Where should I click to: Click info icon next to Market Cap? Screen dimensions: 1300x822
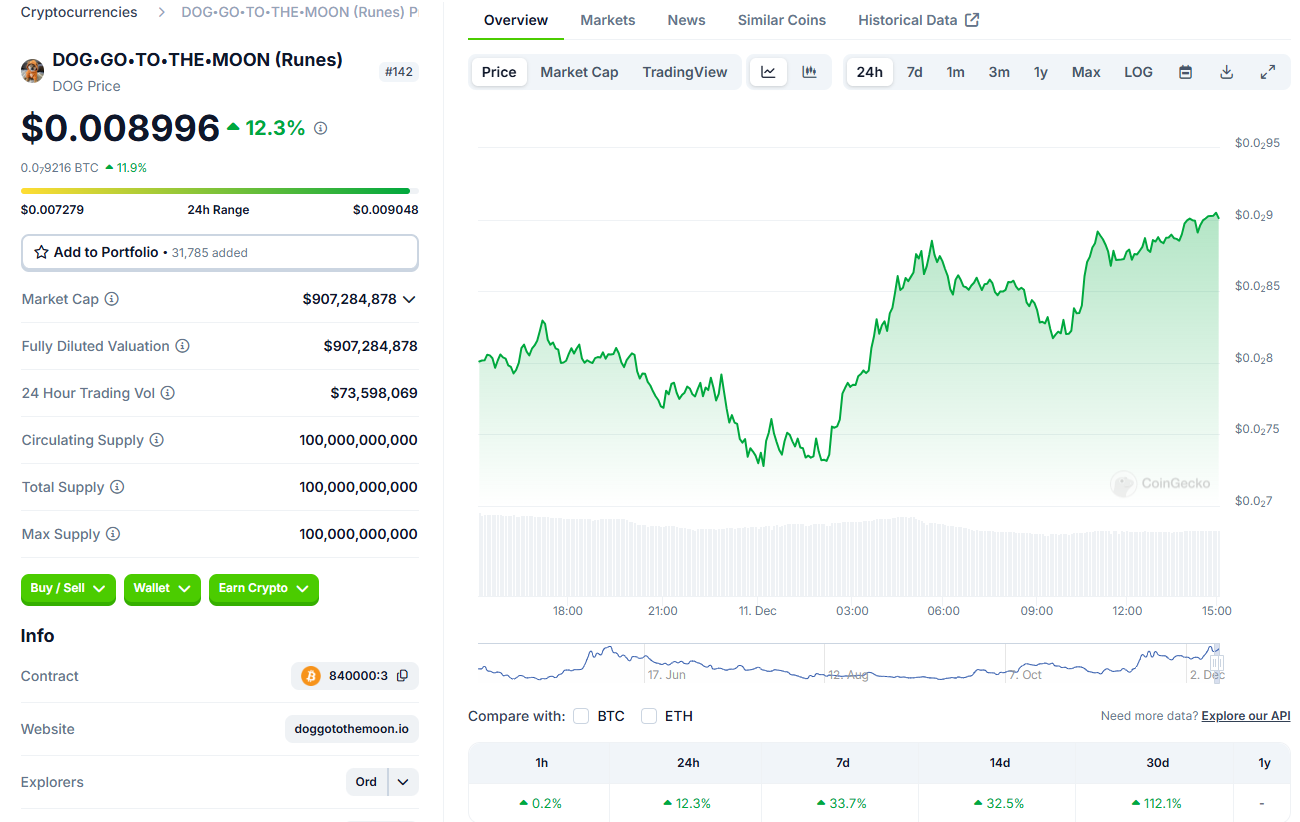click(x=112, y=299)
